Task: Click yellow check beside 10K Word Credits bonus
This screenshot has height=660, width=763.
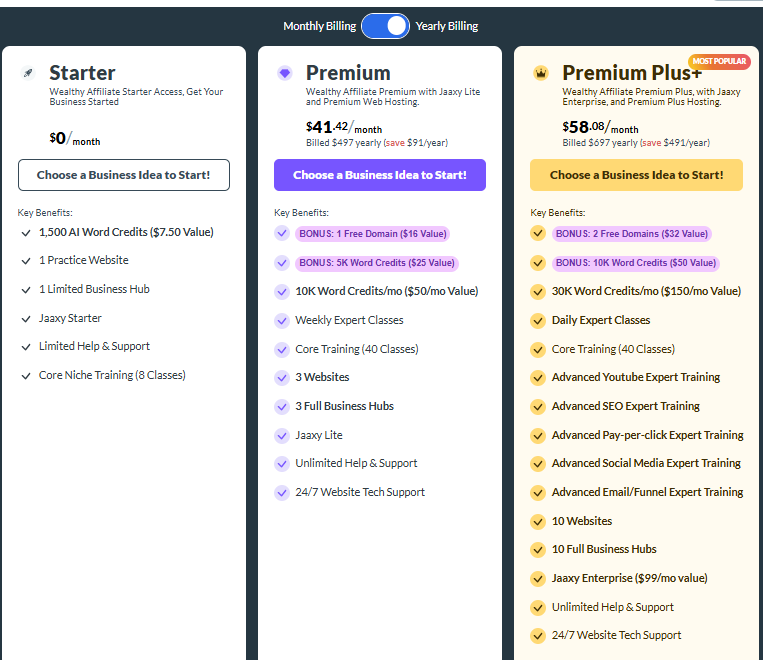Action: (x=538, y=263)
